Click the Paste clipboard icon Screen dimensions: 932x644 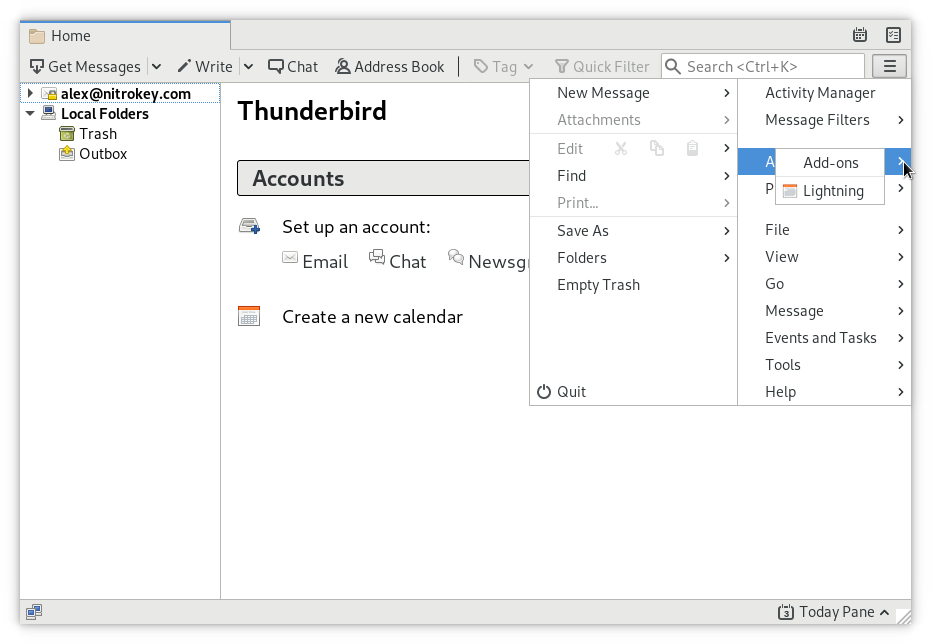[692, 148]
